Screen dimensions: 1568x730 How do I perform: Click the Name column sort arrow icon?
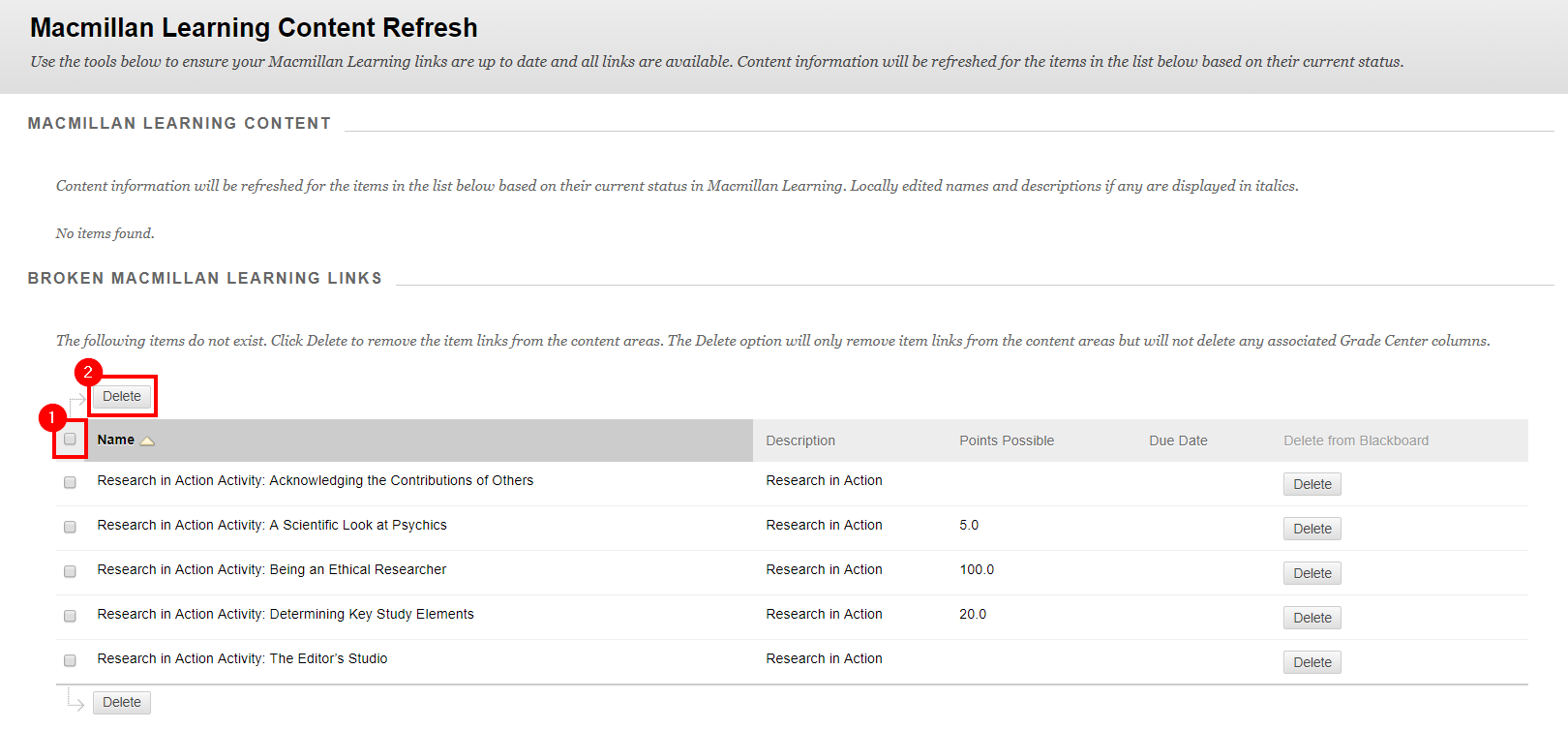point(147,441)
